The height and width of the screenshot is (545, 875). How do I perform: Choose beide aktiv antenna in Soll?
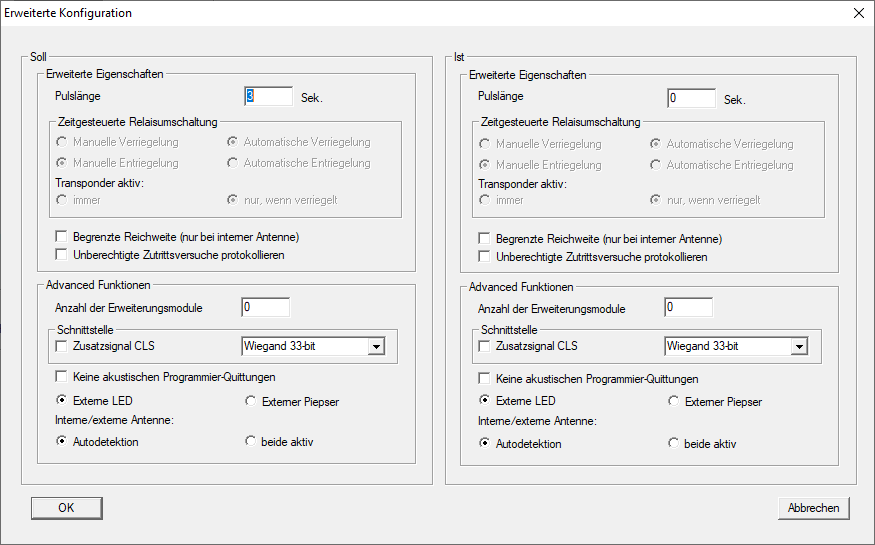[252, 442]
